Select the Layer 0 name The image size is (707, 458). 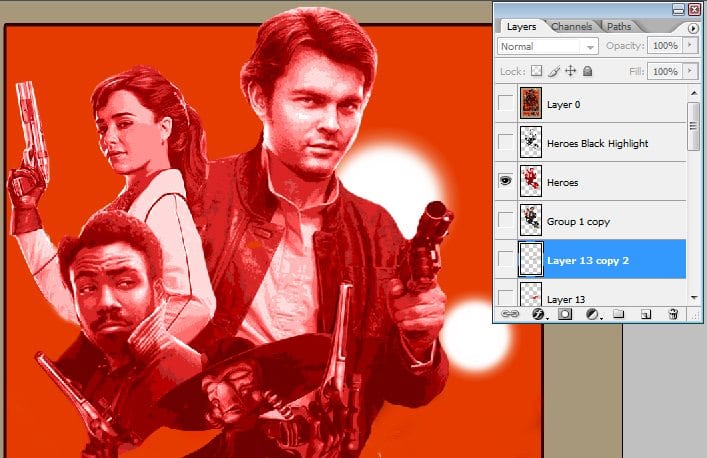563,105
